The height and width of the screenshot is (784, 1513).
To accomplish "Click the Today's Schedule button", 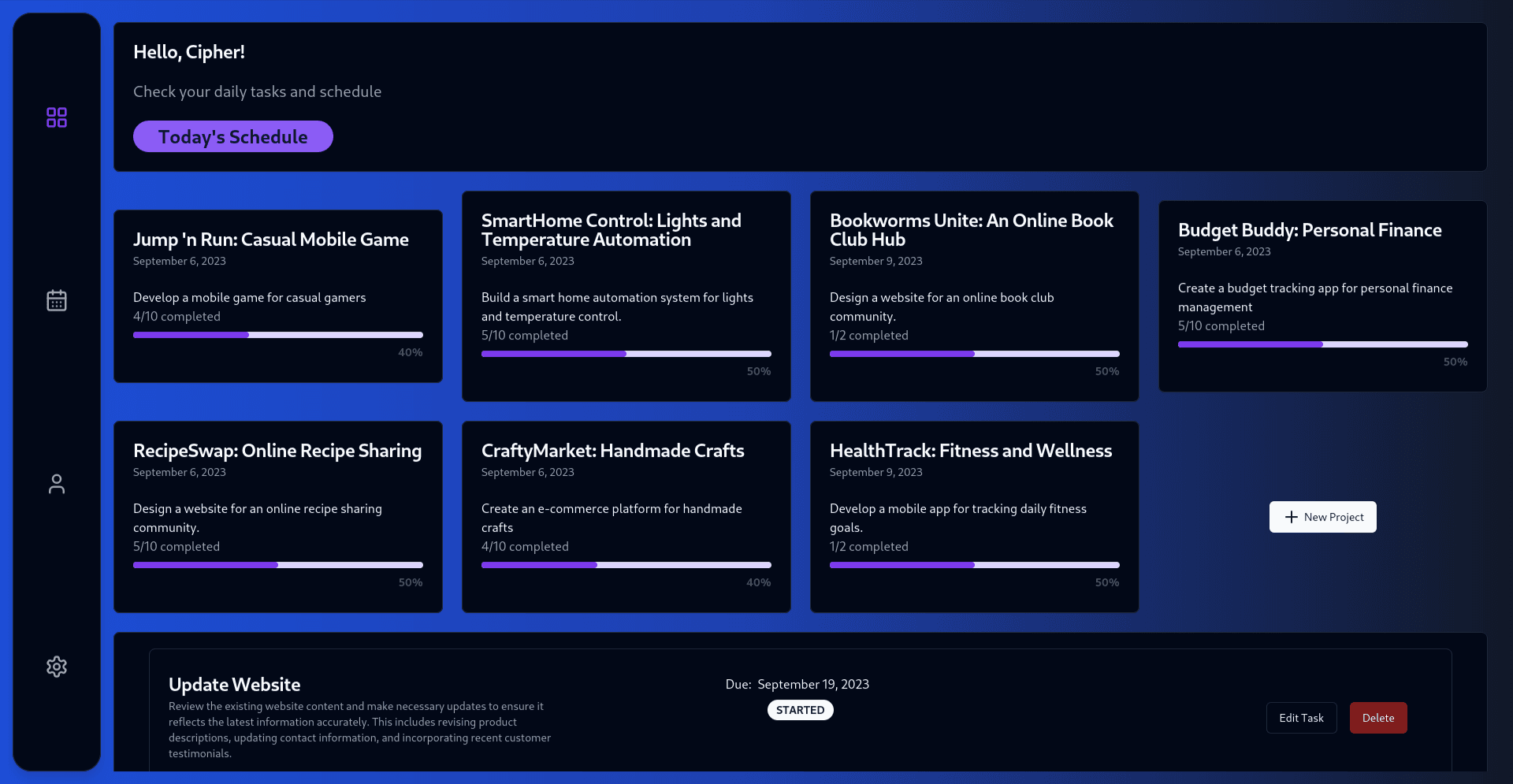I will click(233, 136).
